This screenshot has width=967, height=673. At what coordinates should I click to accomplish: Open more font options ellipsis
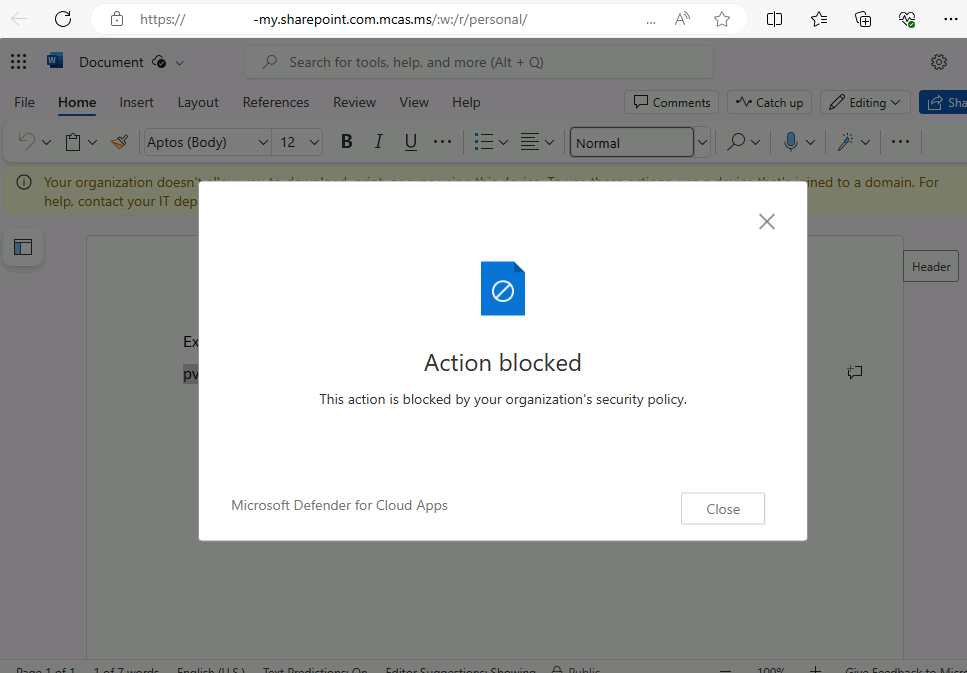[442, 142]
